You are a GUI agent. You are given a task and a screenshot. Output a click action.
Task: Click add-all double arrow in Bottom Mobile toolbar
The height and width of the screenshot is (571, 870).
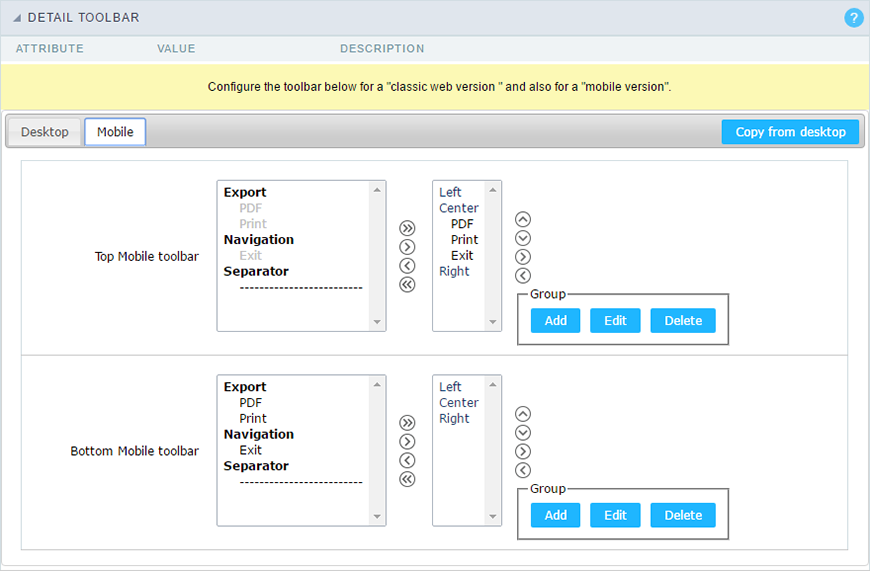pos(407,423)
